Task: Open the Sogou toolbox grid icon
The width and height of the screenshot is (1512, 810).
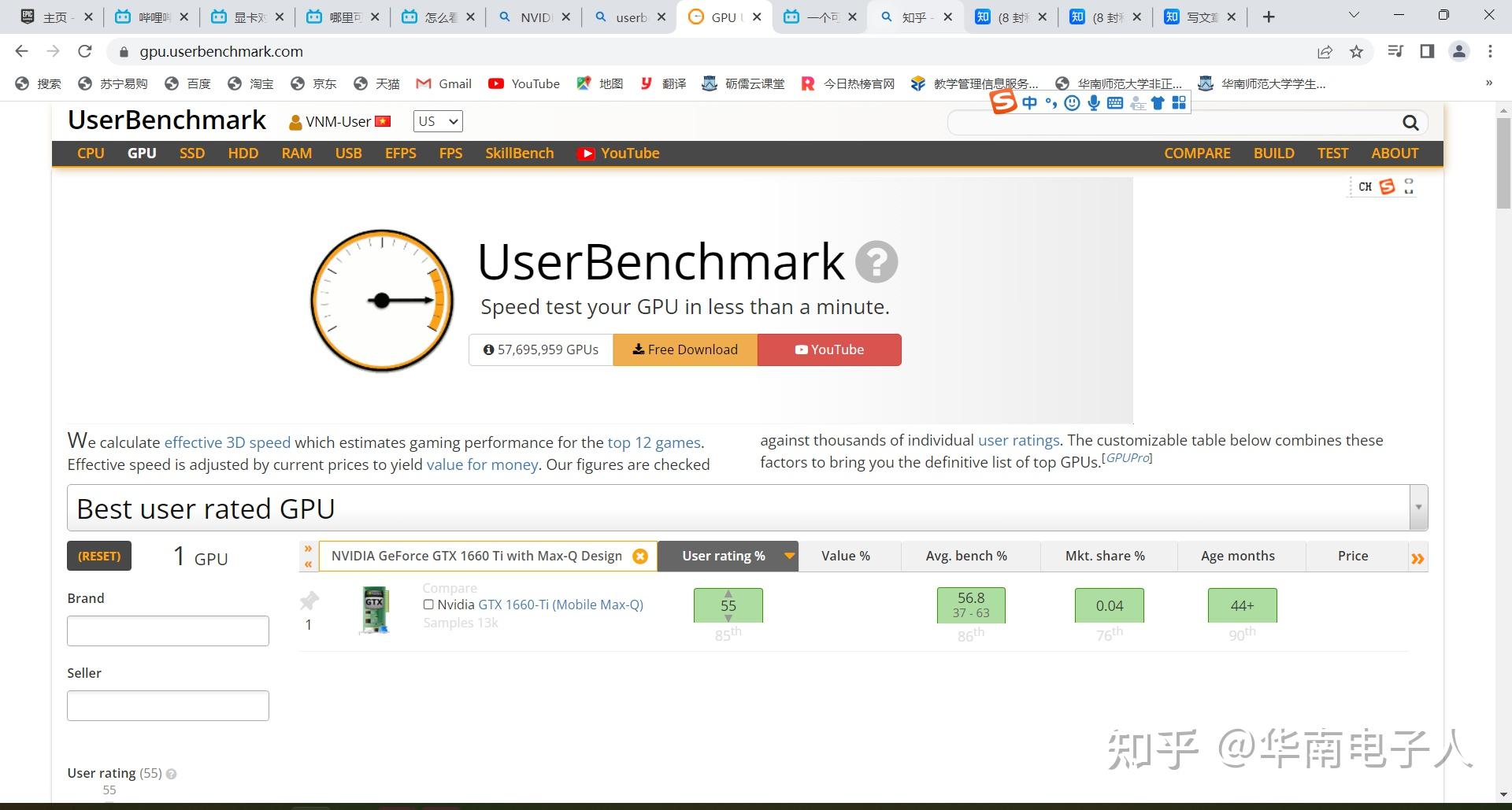Action: pos(1179,103)
